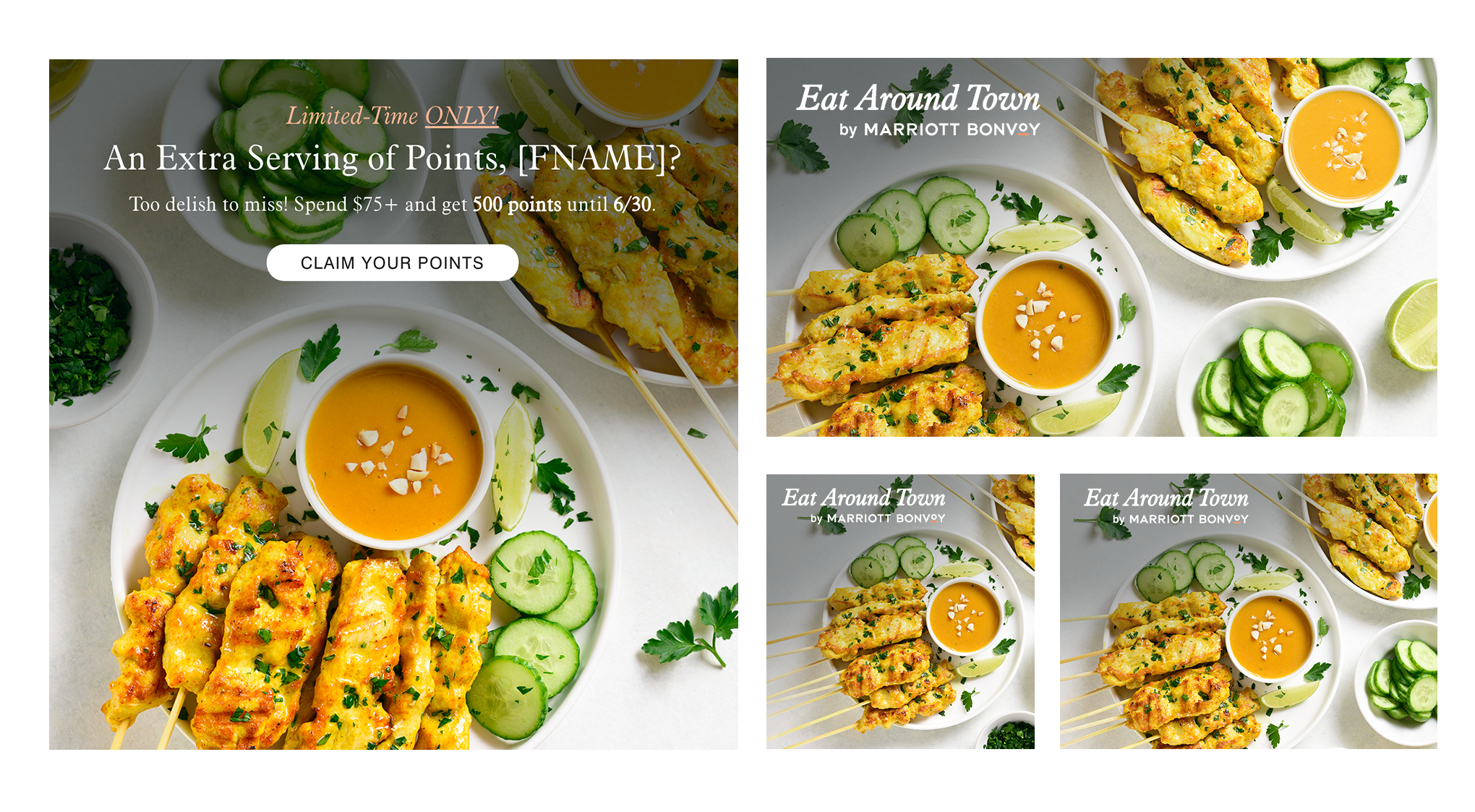Open the bottom-right banner thumbnail
This screenshot has width=1475, height=812.
click(1248, 611)
